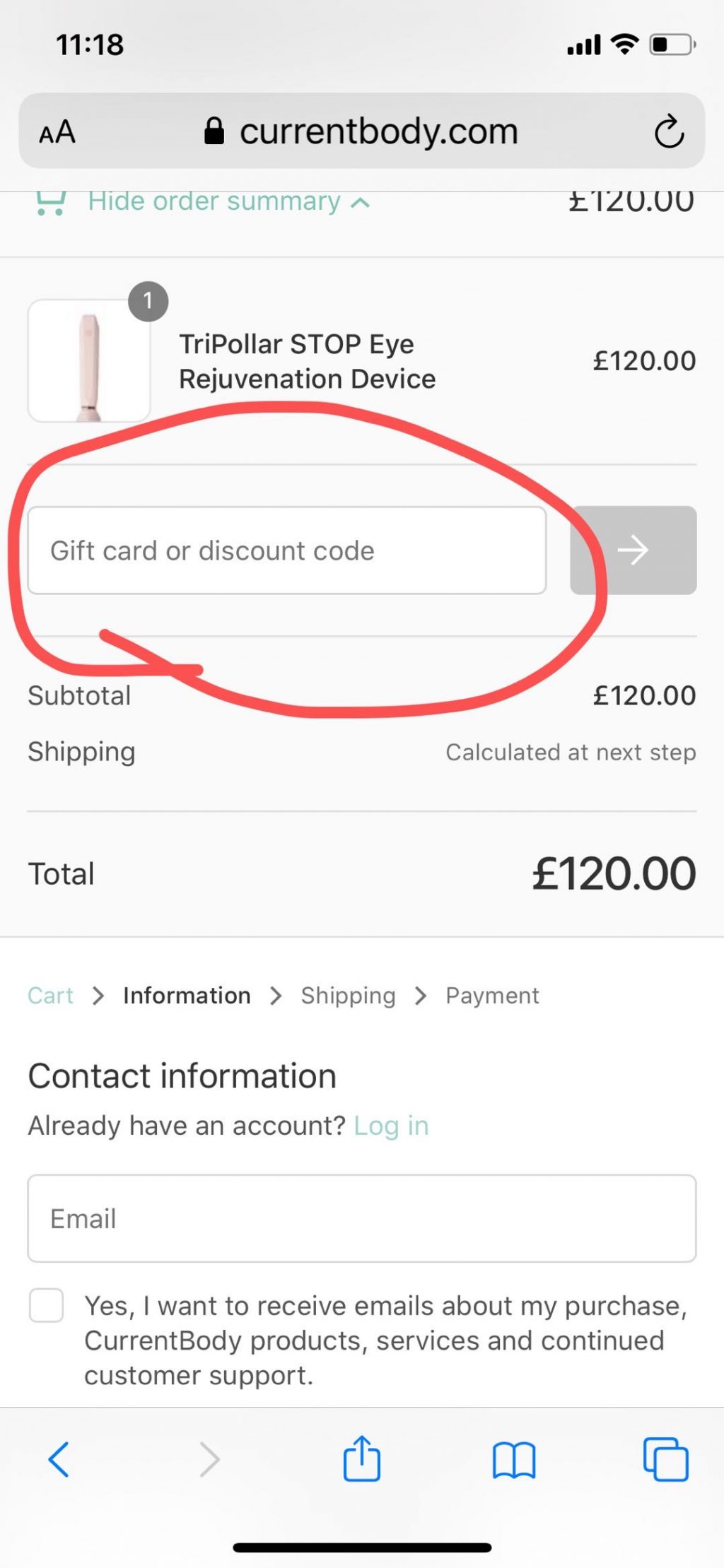Viewport: 724px width, 1568px height.
Task: Select the Payment breadcrumb step
Action: coord(492,996)
